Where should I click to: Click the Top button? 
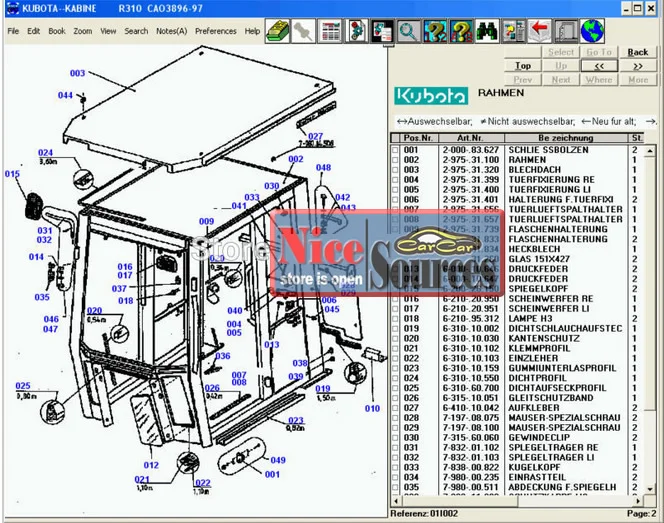(x=523, y=66)
